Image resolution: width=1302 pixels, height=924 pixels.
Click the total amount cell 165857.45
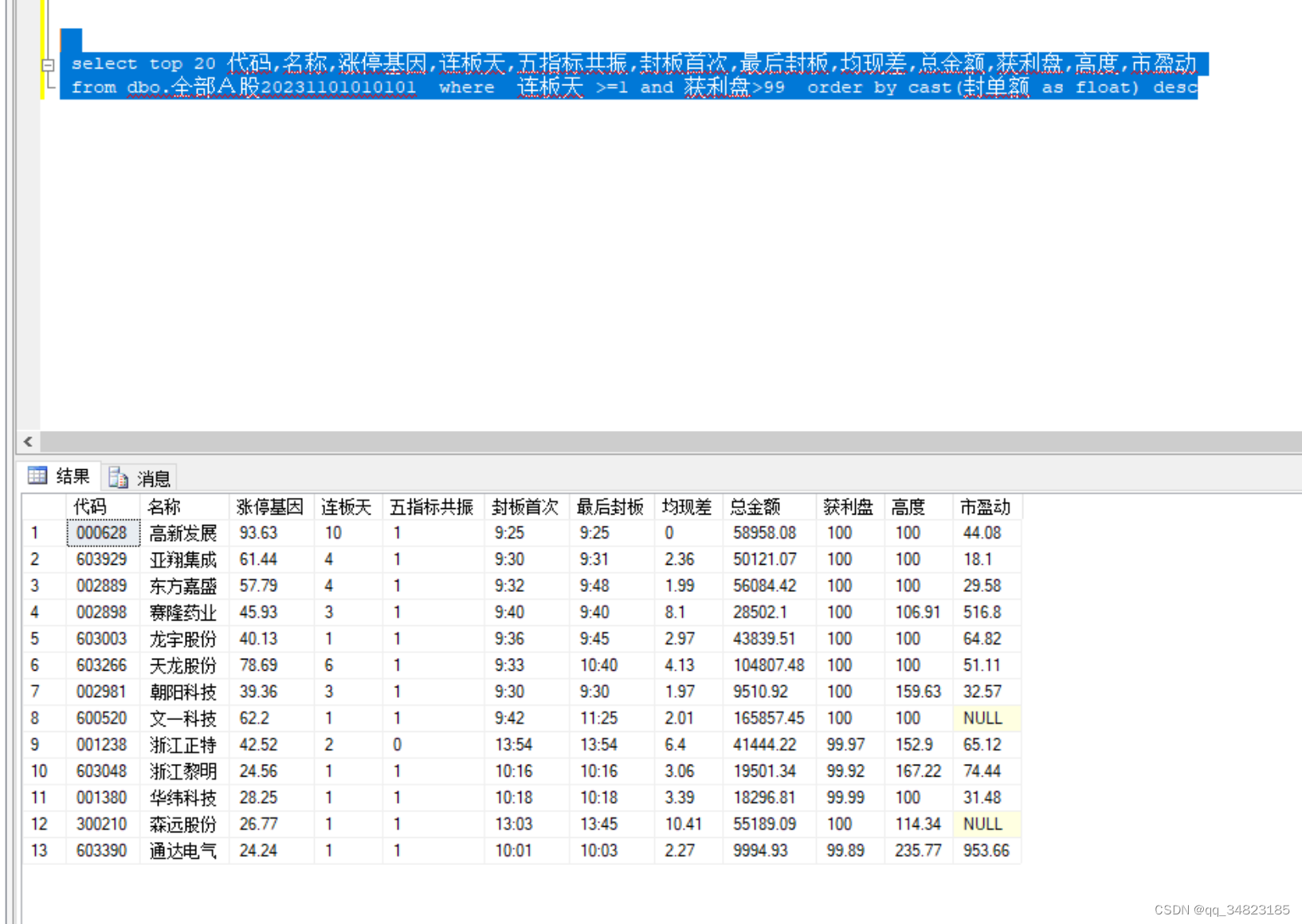[x=769, y=718]
